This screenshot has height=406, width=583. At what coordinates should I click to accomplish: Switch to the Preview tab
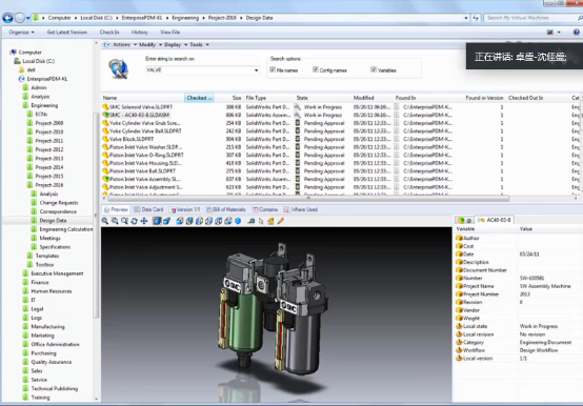click(x=116, y=210)
